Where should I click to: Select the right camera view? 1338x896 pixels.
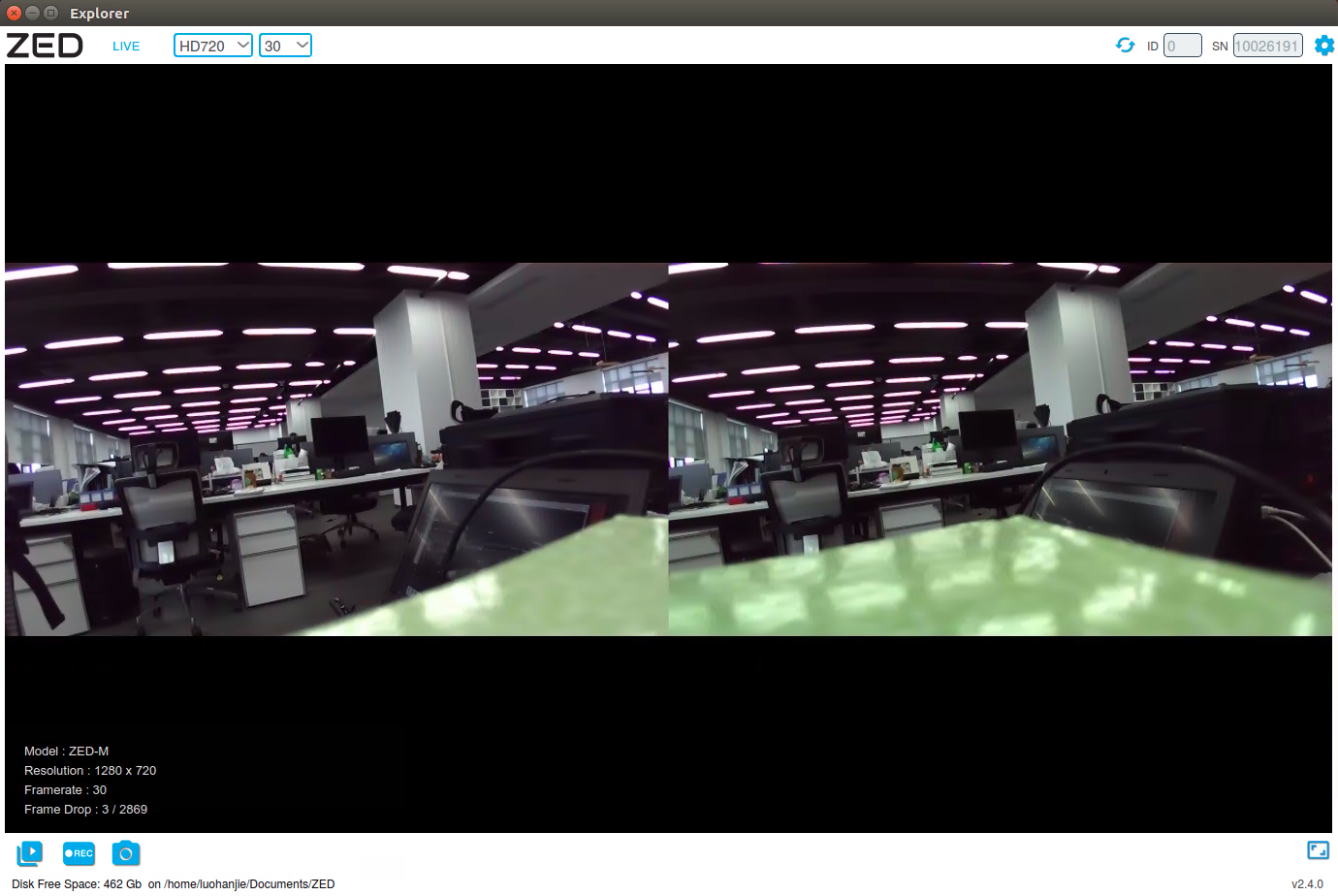point(1000,449)
